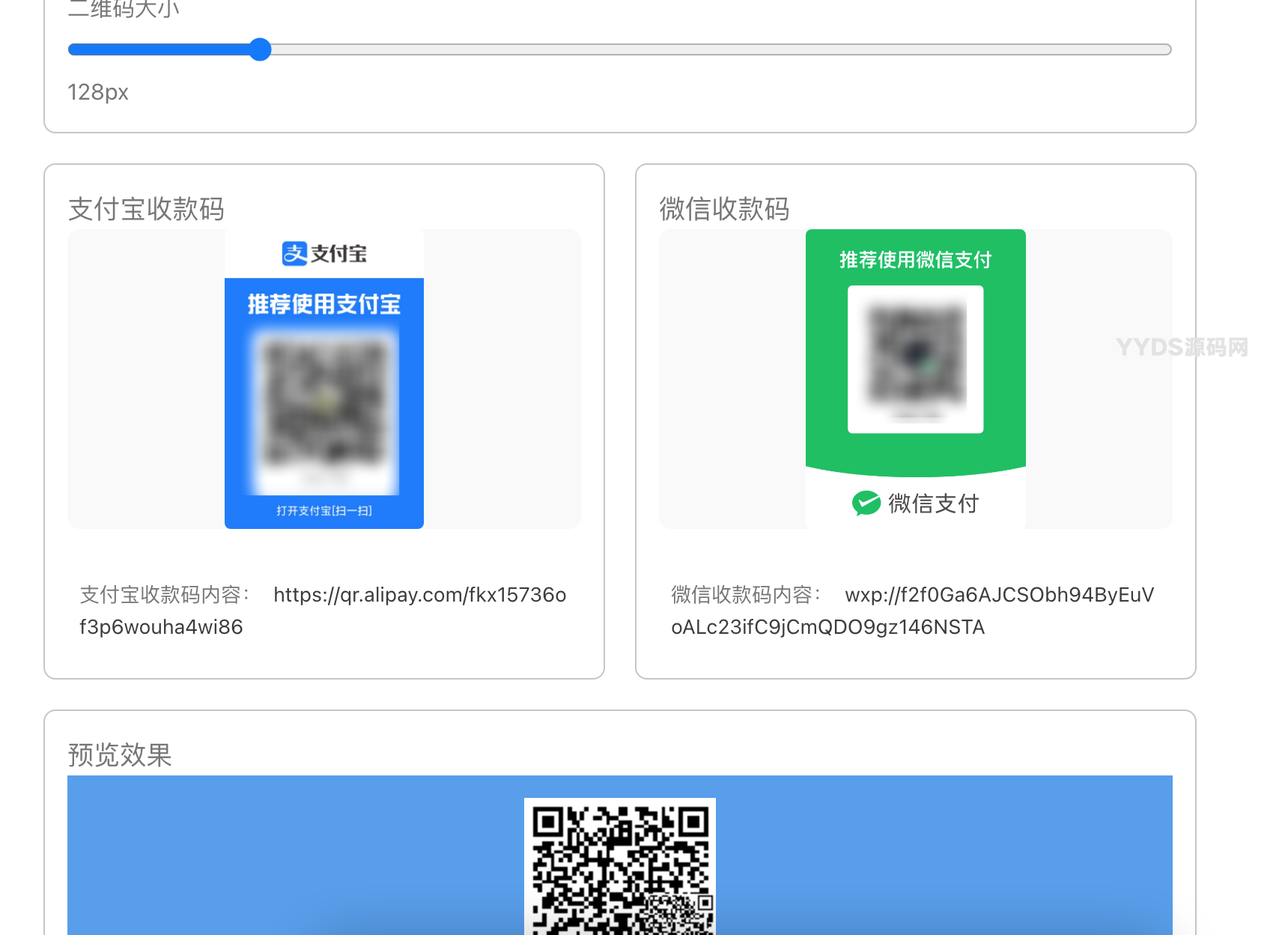The height and width of the screenshot is (935, 1288).
Task: Click the 预览效果 heading
Action: pyautogui.click(x=120, y=754)
